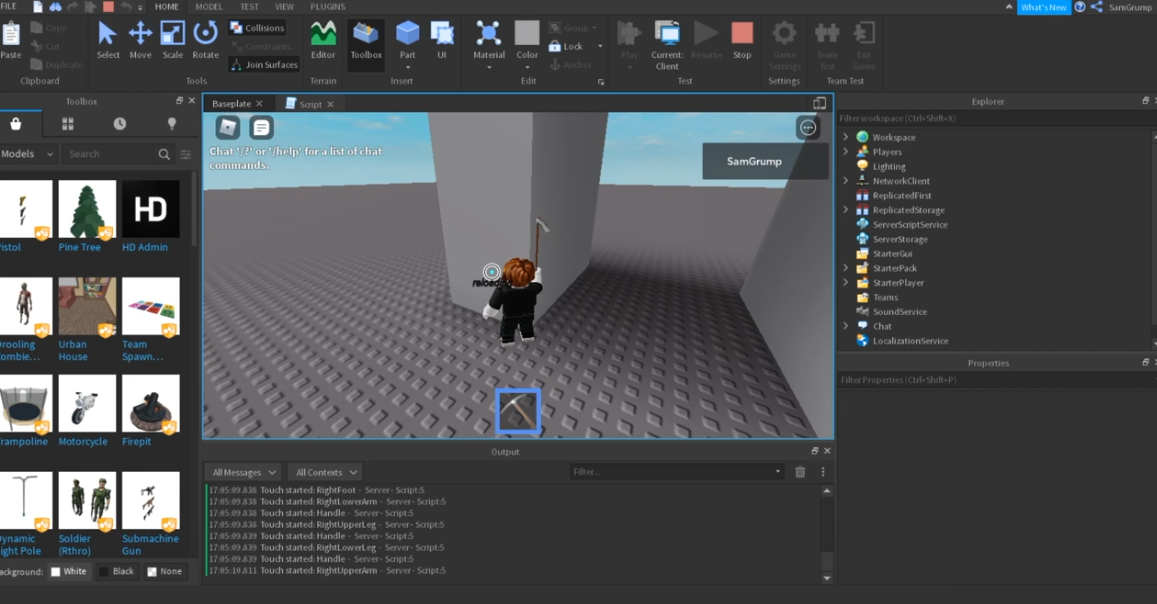Focus the Toolbox Search field

[x=109, y=154]
